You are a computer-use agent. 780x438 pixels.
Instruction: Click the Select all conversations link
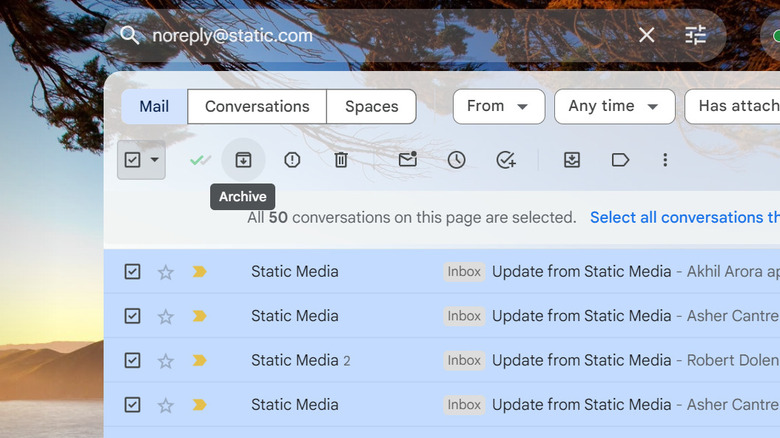684,217
